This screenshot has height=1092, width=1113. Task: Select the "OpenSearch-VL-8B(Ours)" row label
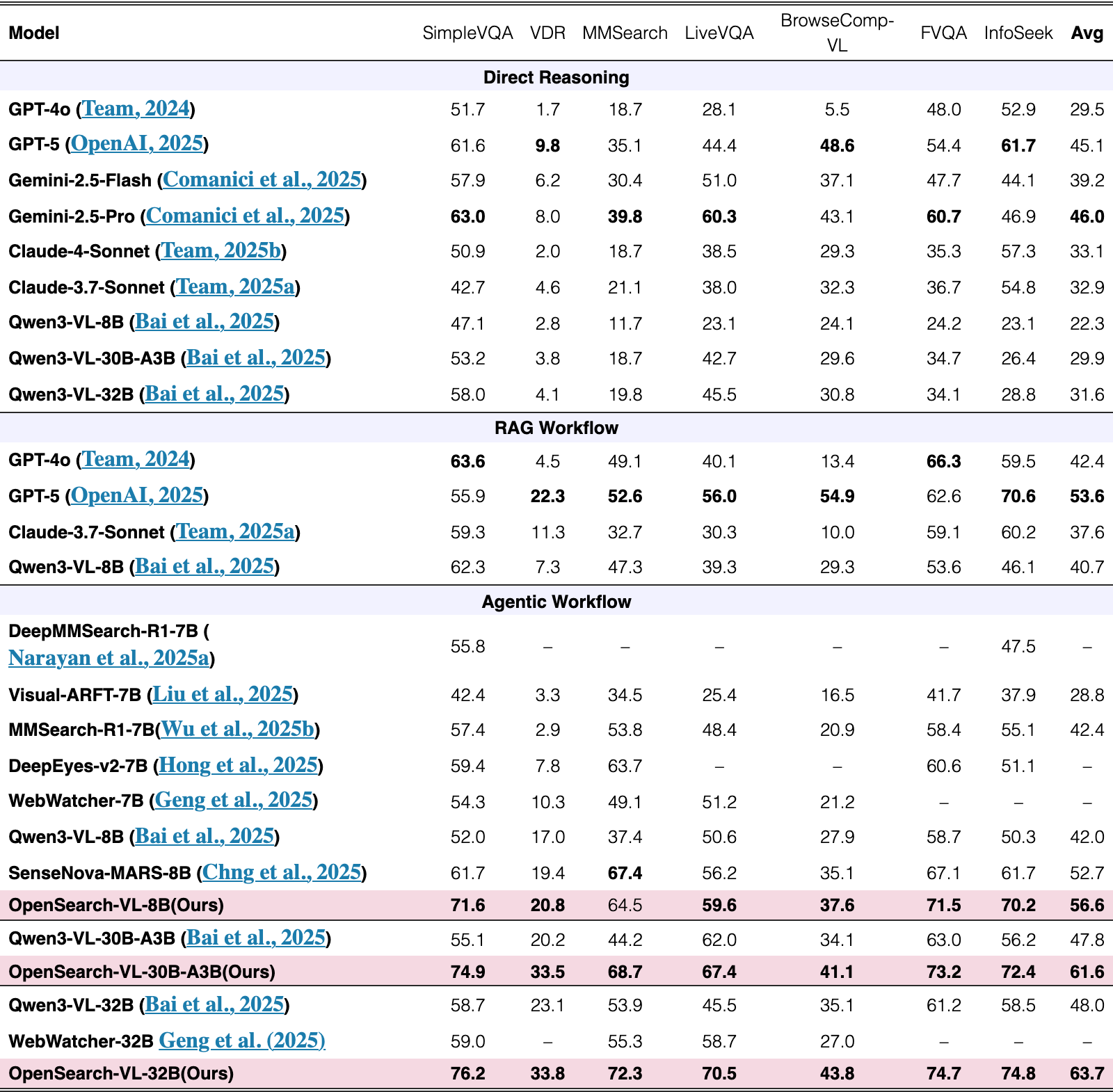[116, 905]
